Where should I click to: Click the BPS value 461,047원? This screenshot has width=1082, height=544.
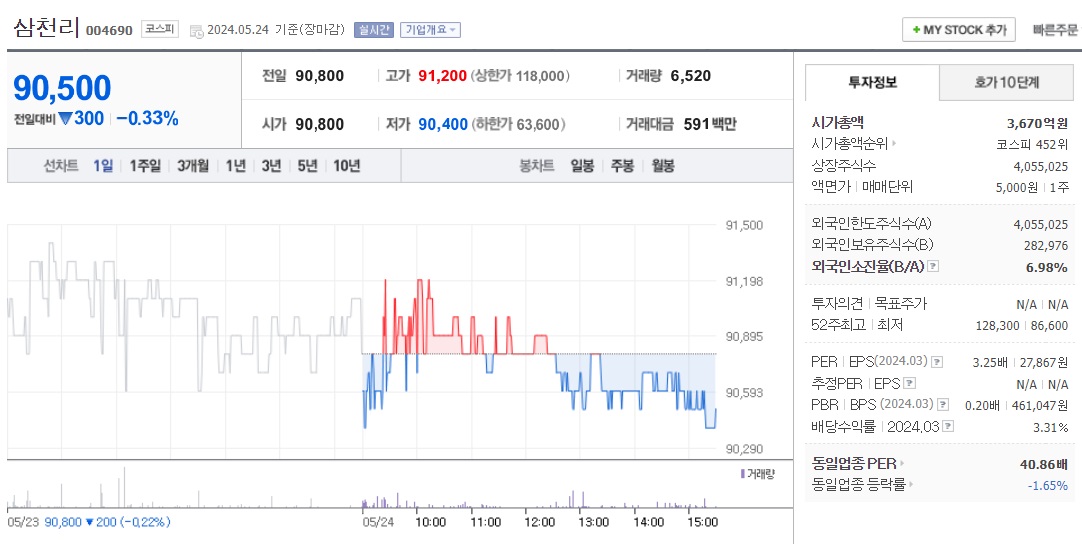(x=1040, y=405)
